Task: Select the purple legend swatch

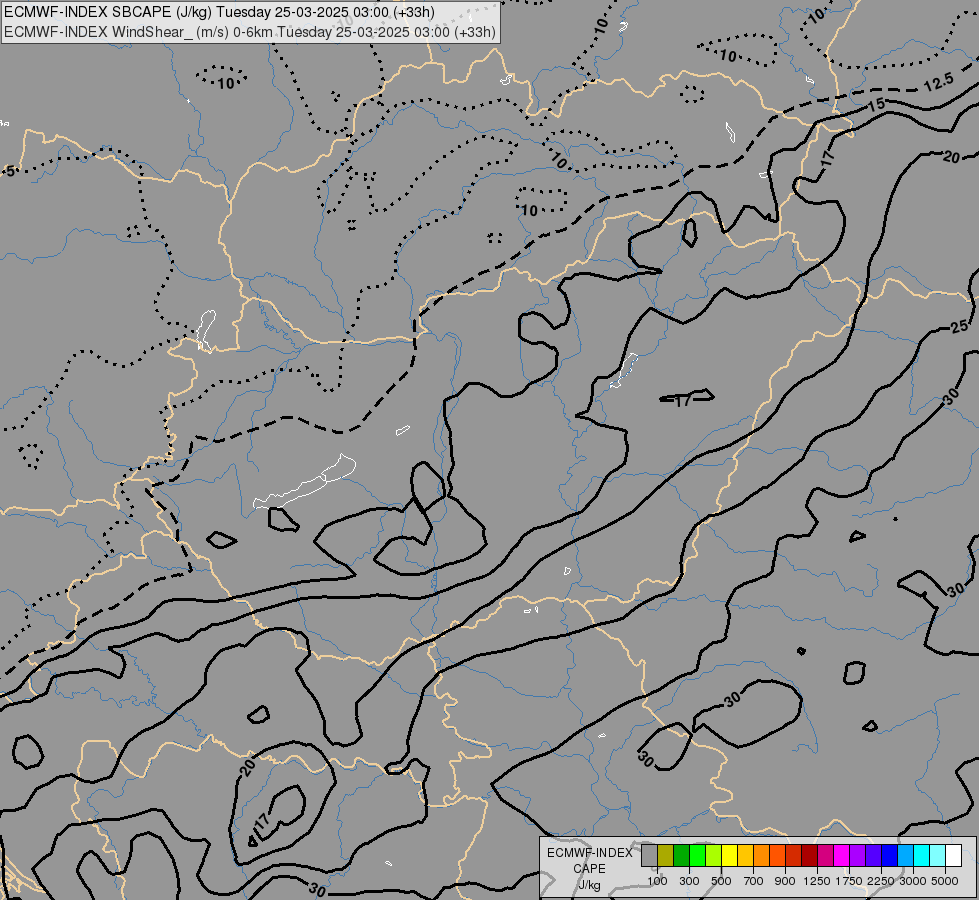Action: 857,856
